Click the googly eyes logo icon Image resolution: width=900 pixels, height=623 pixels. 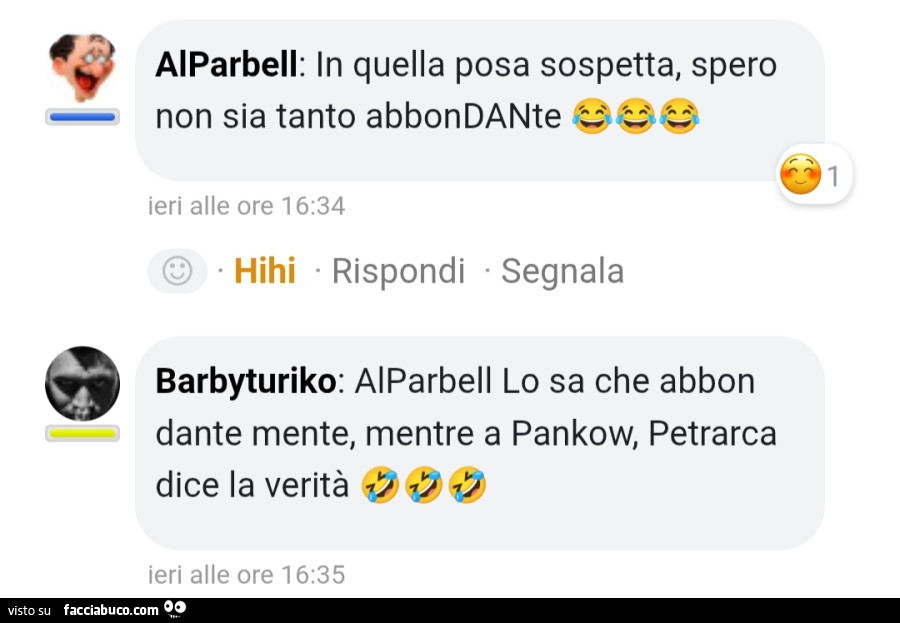(x=175, y=609)
